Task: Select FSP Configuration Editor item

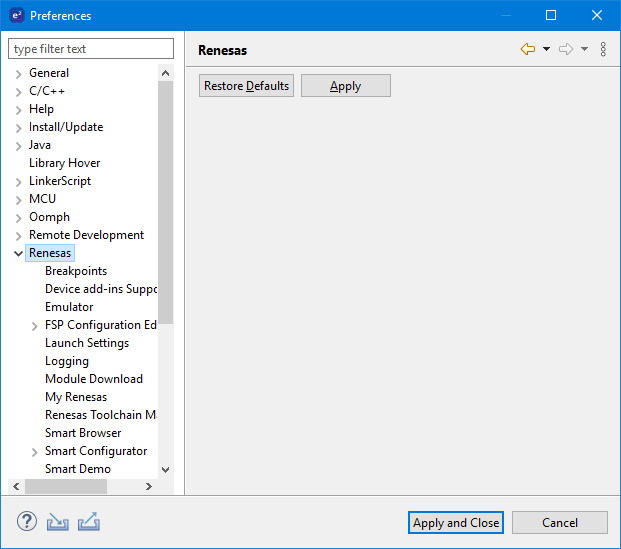Action: [x=101, y=325]
